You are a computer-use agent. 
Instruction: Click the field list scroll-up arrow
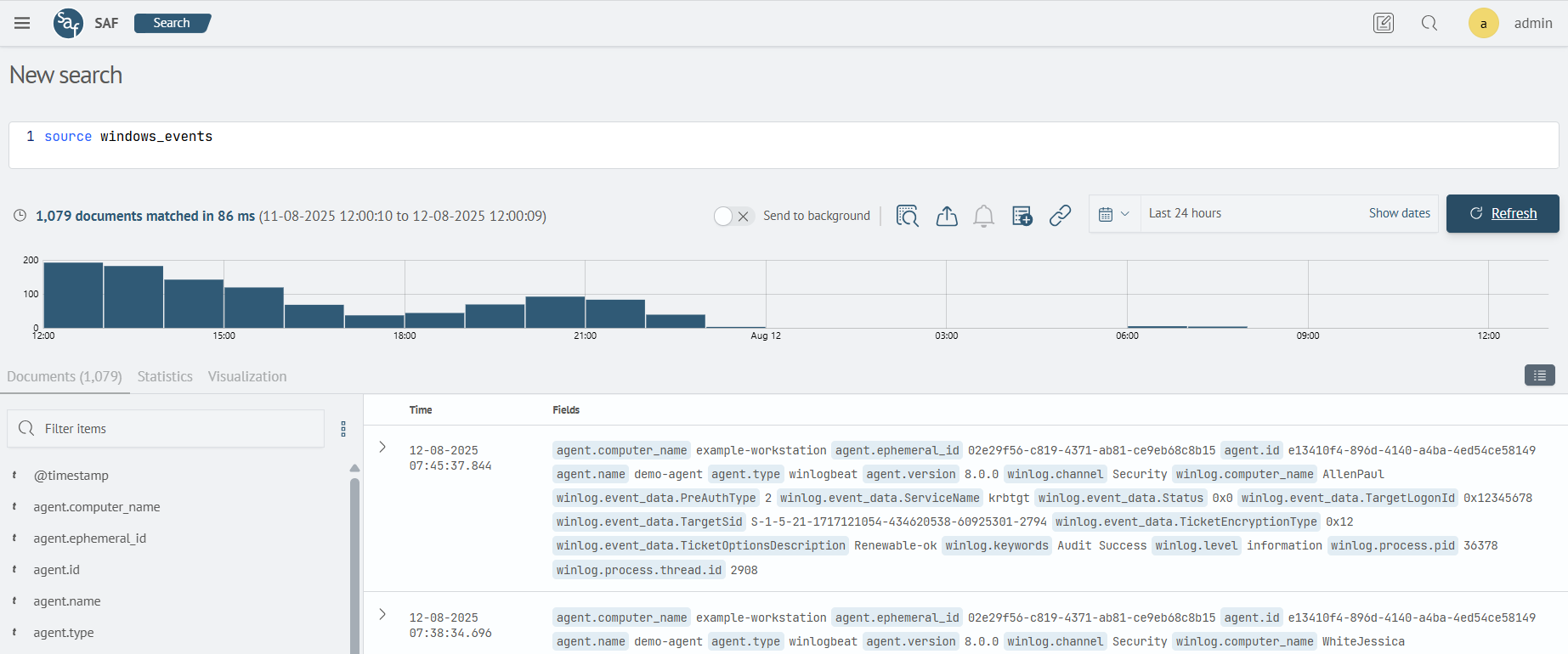tap(354, 468)
